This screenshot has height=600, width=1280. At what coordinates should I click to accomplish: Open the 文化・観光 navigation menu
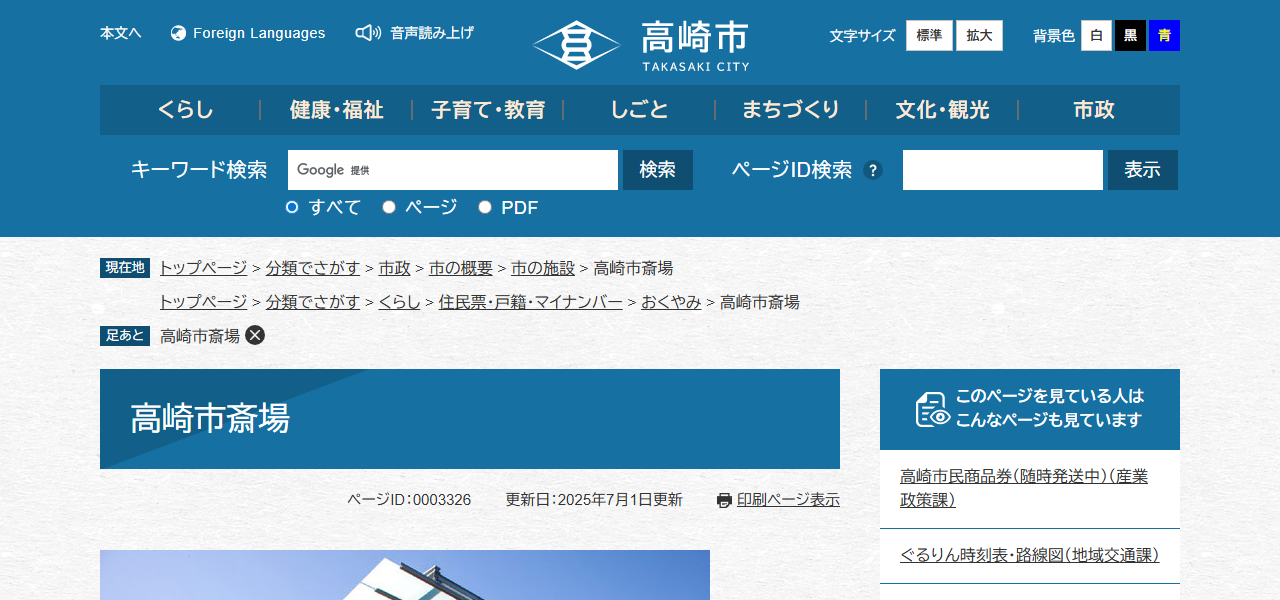(941, 110)
